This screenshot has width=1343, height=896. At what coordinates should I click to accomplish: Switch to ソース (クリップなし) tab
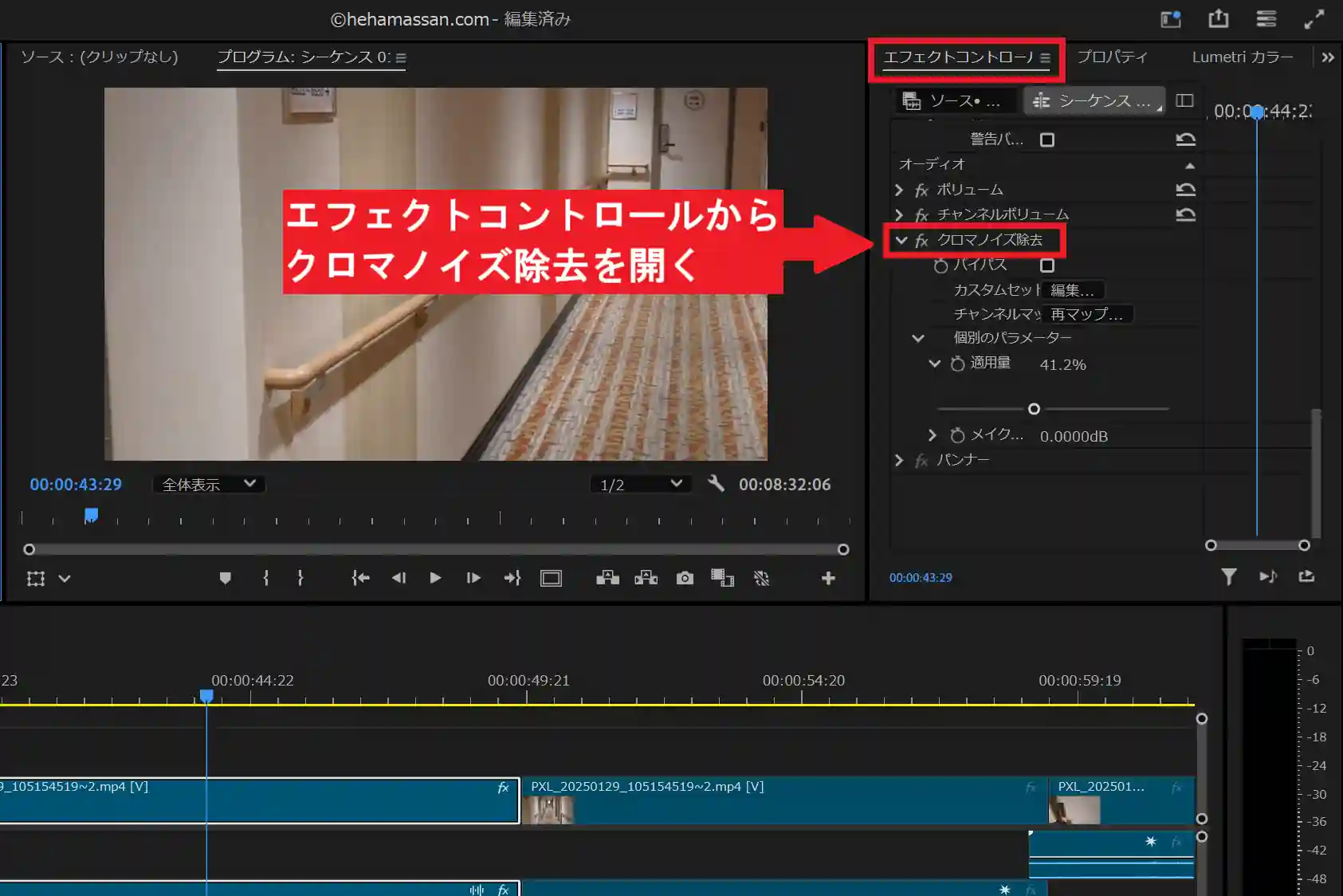click(x=100, y=57)
